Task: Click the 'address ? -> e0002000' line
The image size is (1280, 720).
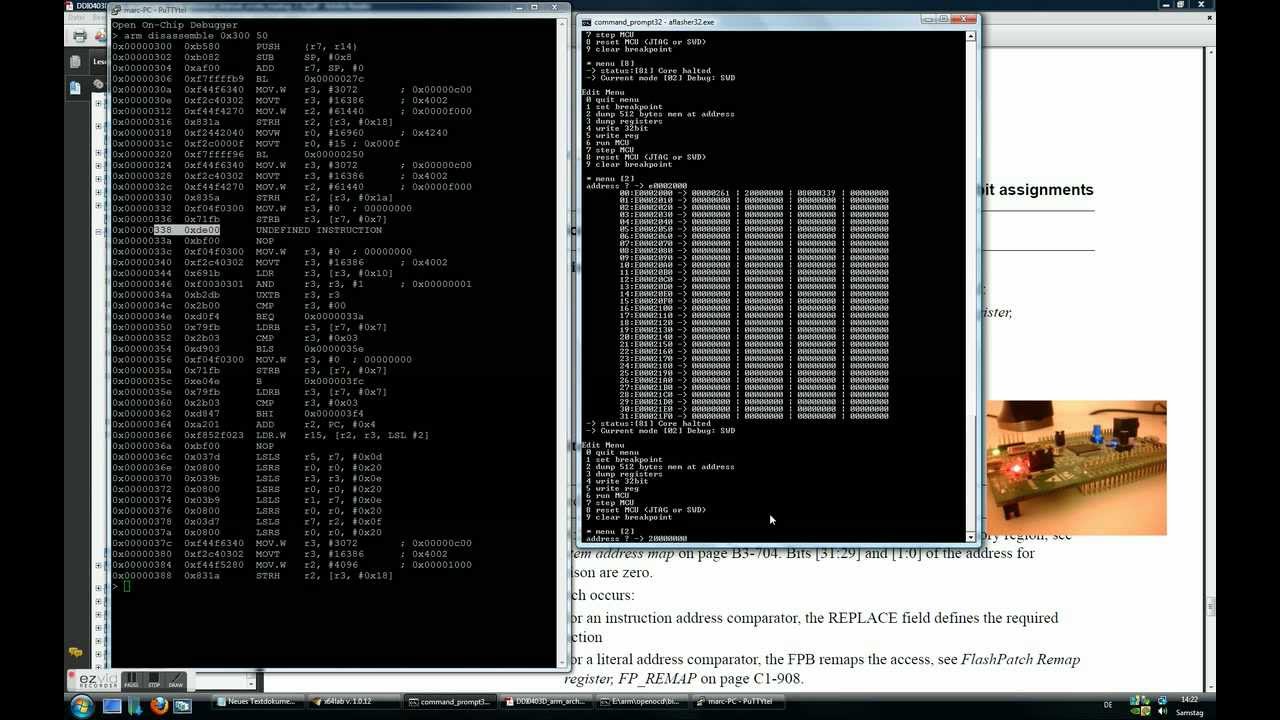Action: click(x=636, y=186)
